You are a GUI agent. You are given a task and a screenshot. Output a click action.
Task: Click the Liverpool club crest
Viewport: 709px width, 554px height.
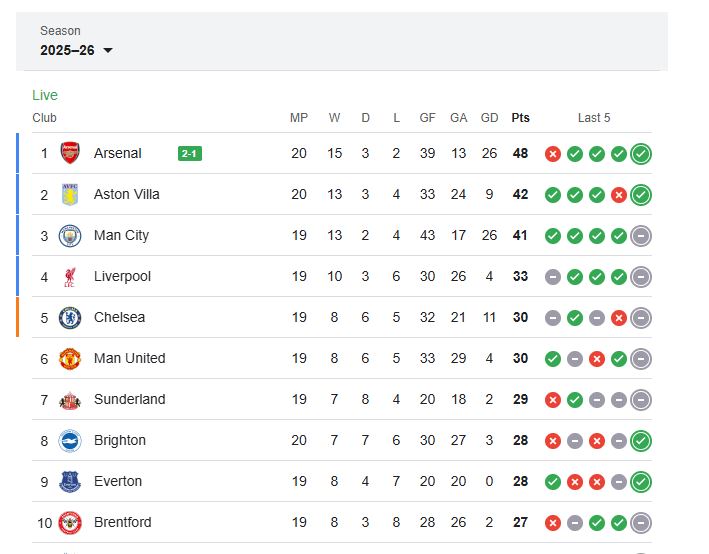click(70, 276)
